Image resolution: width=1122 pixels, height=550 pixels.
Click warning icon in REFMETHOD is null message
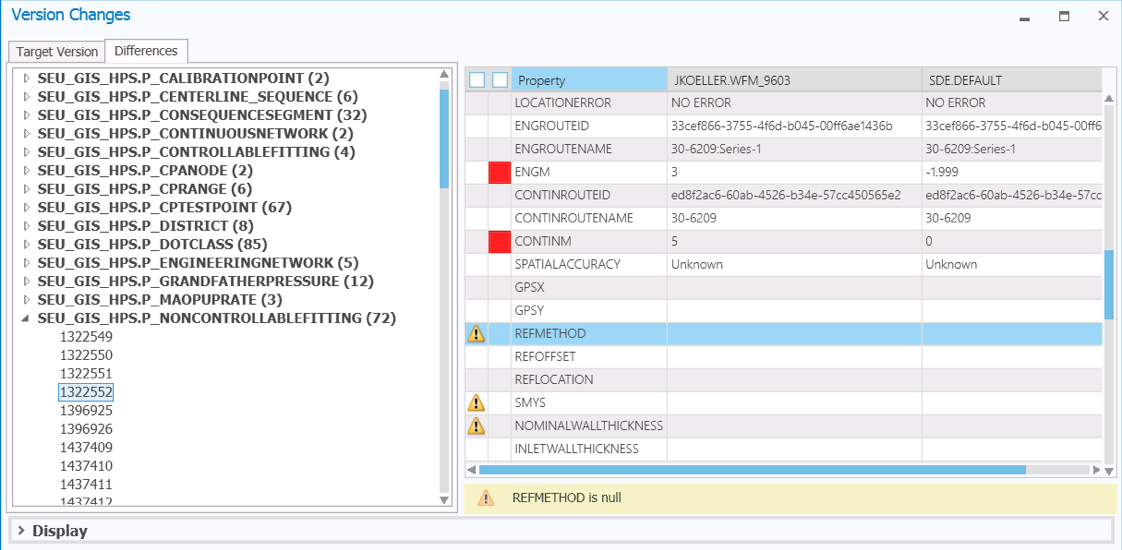point(486,497)
